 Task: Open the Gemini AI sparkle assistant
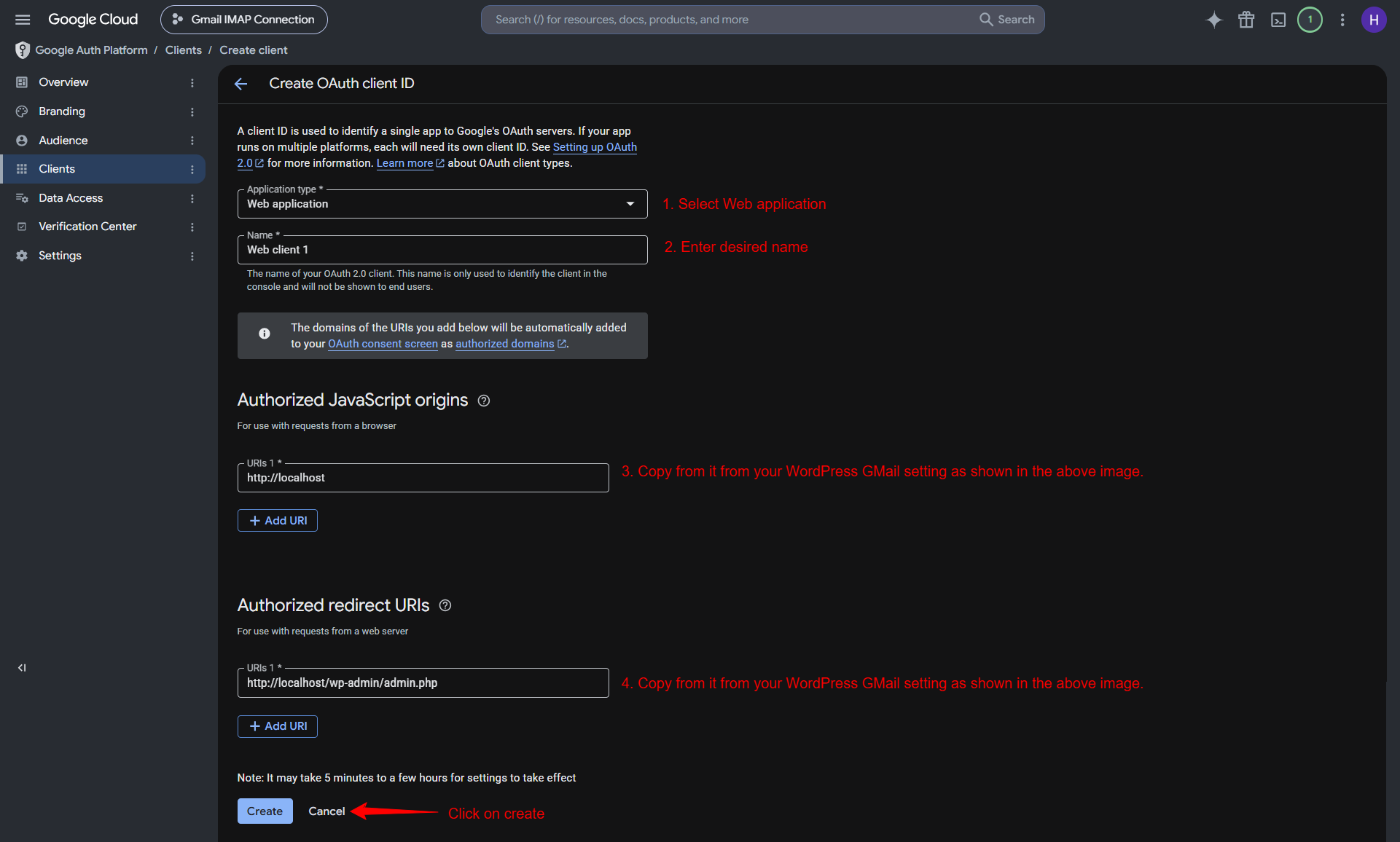click(x=1214, y=20)
